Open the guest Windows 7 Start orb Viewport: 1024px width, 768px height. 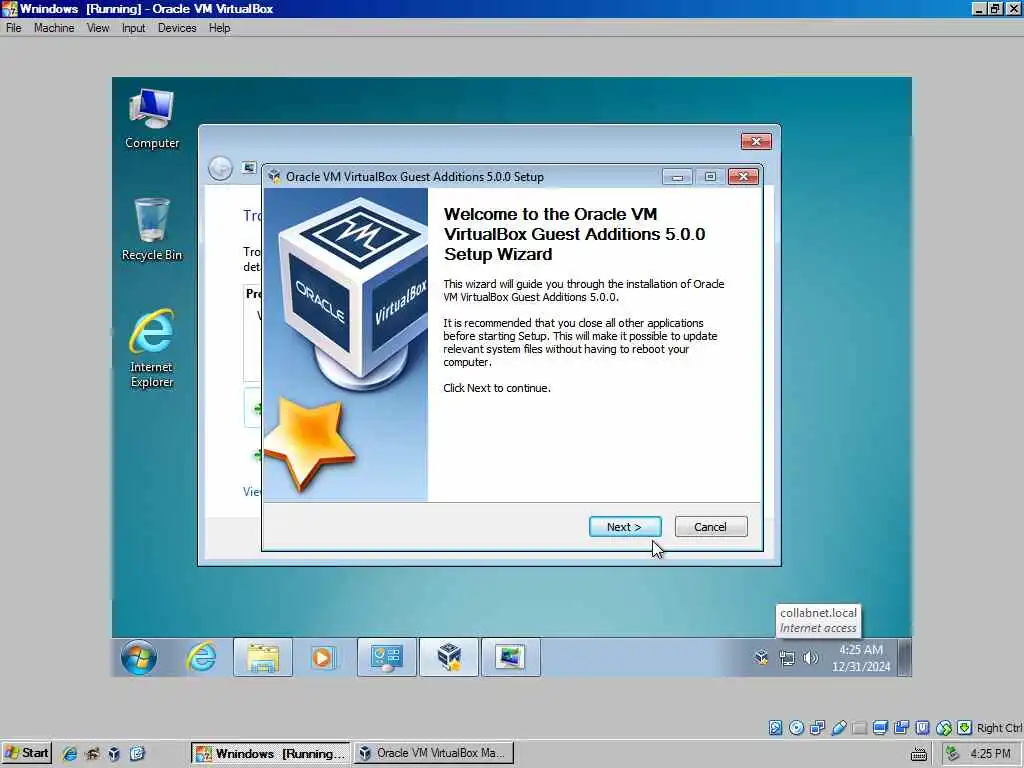[138, 657]
